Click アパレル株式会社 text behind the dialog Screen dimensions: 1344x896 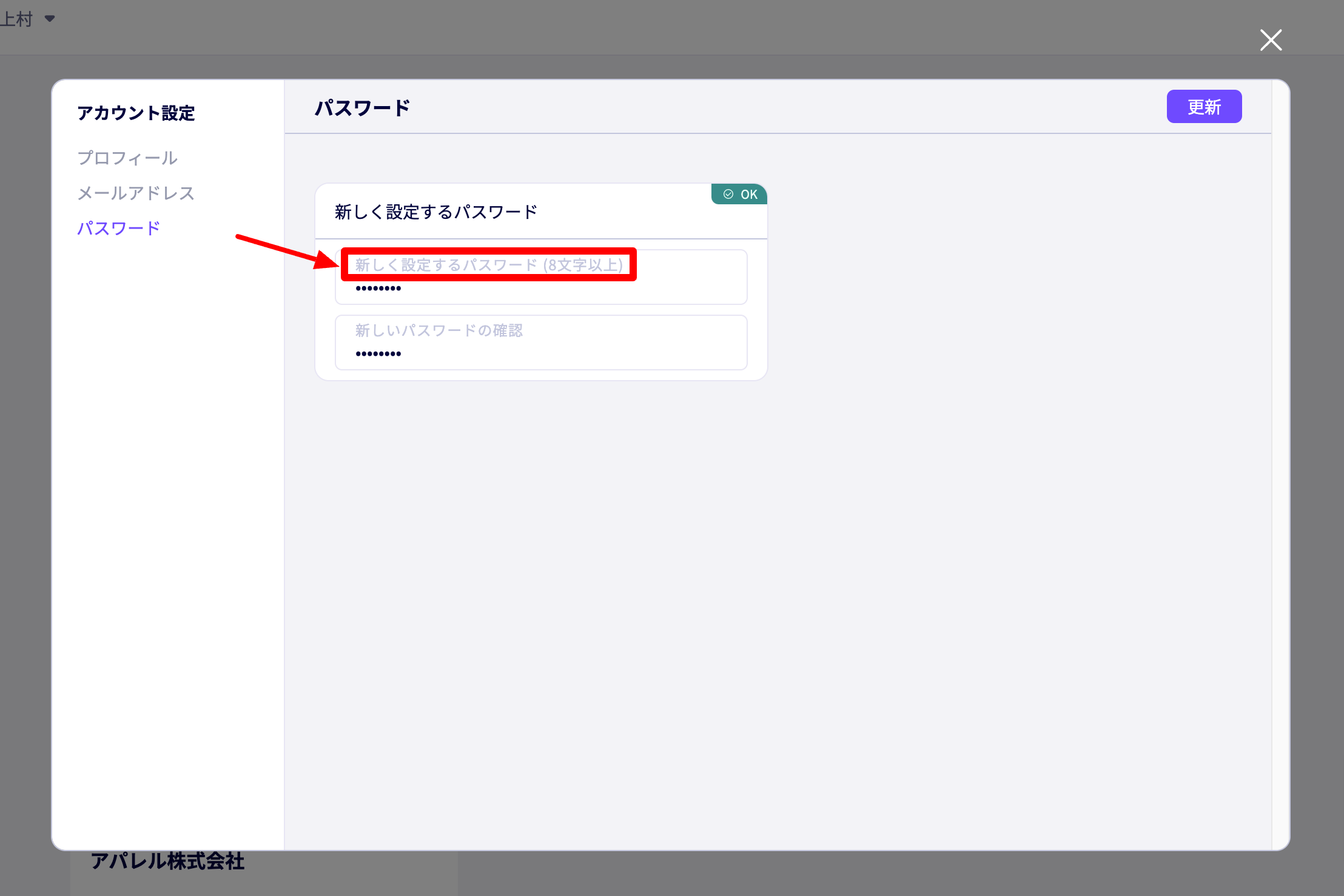pyautogui.click(x=167, y=861)
